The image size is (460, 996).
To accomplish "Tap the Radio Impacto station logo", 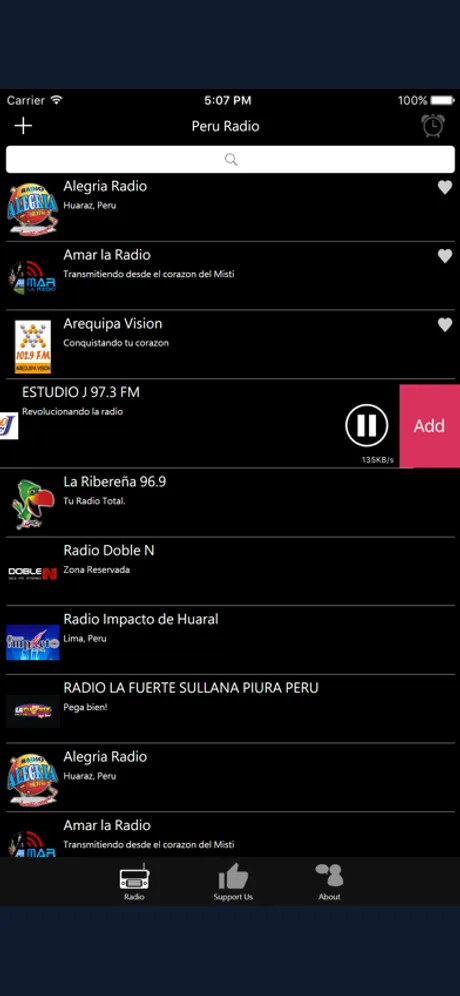I will point(33,642).
